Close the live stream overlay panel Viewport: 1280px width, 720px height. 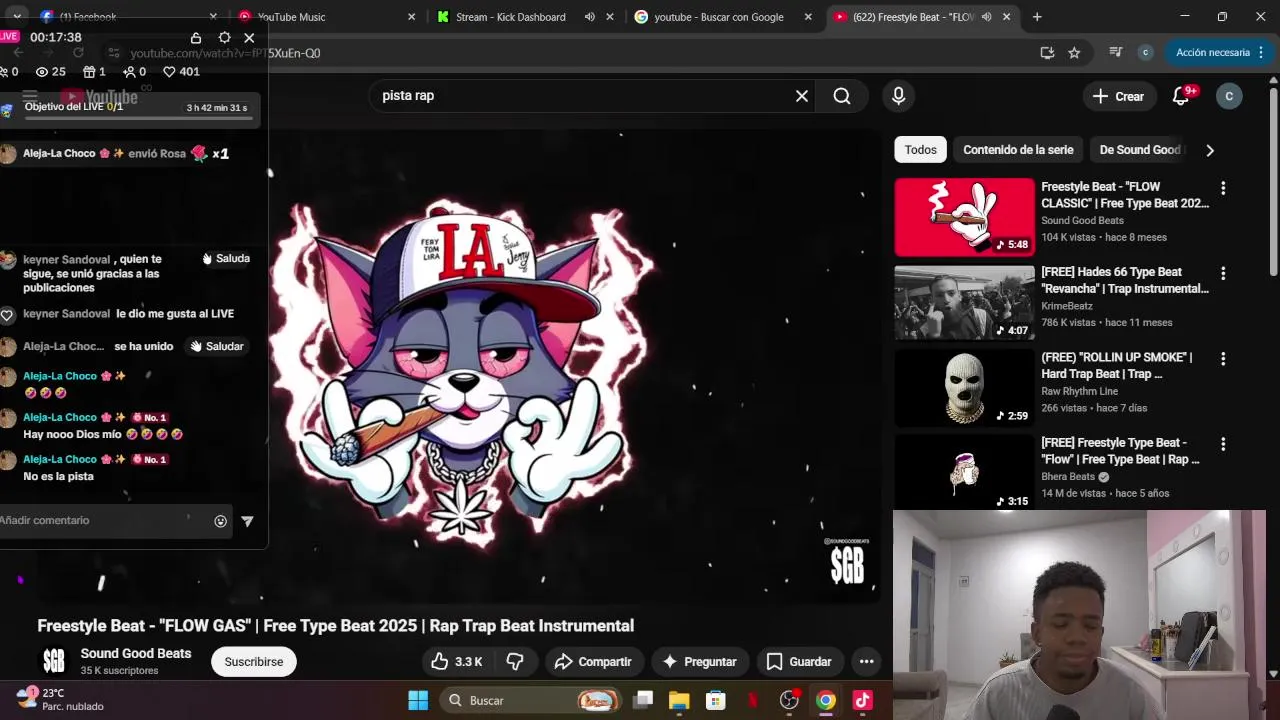click(x=249, y=38)
